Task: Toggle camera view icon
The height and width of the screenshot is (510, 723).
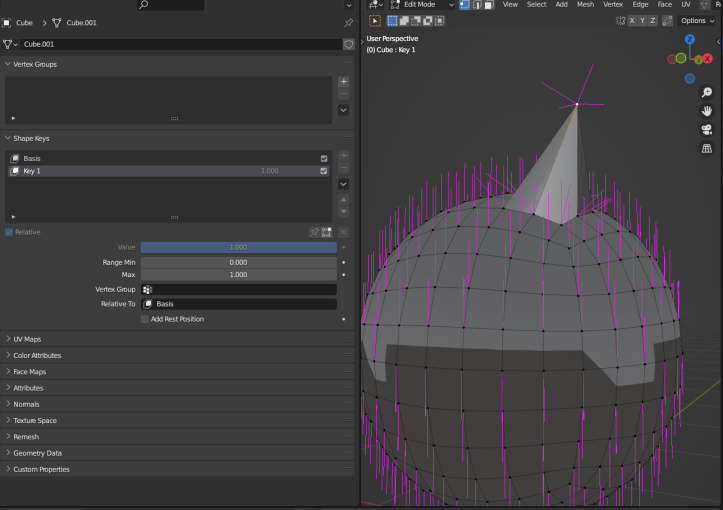Action: [706, 130]
